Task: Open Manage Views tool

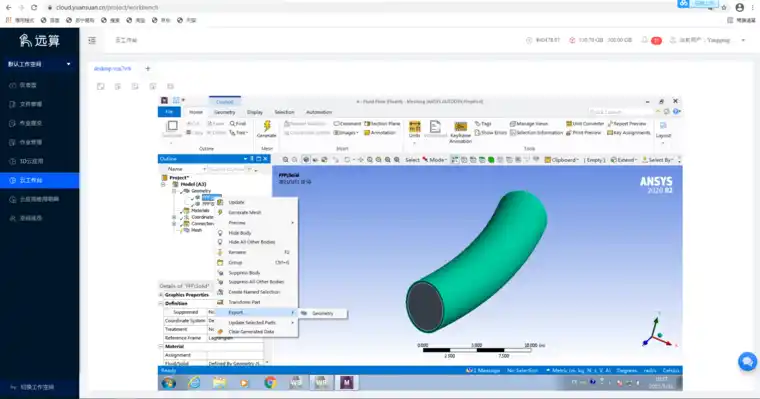Action: point(529,124)
